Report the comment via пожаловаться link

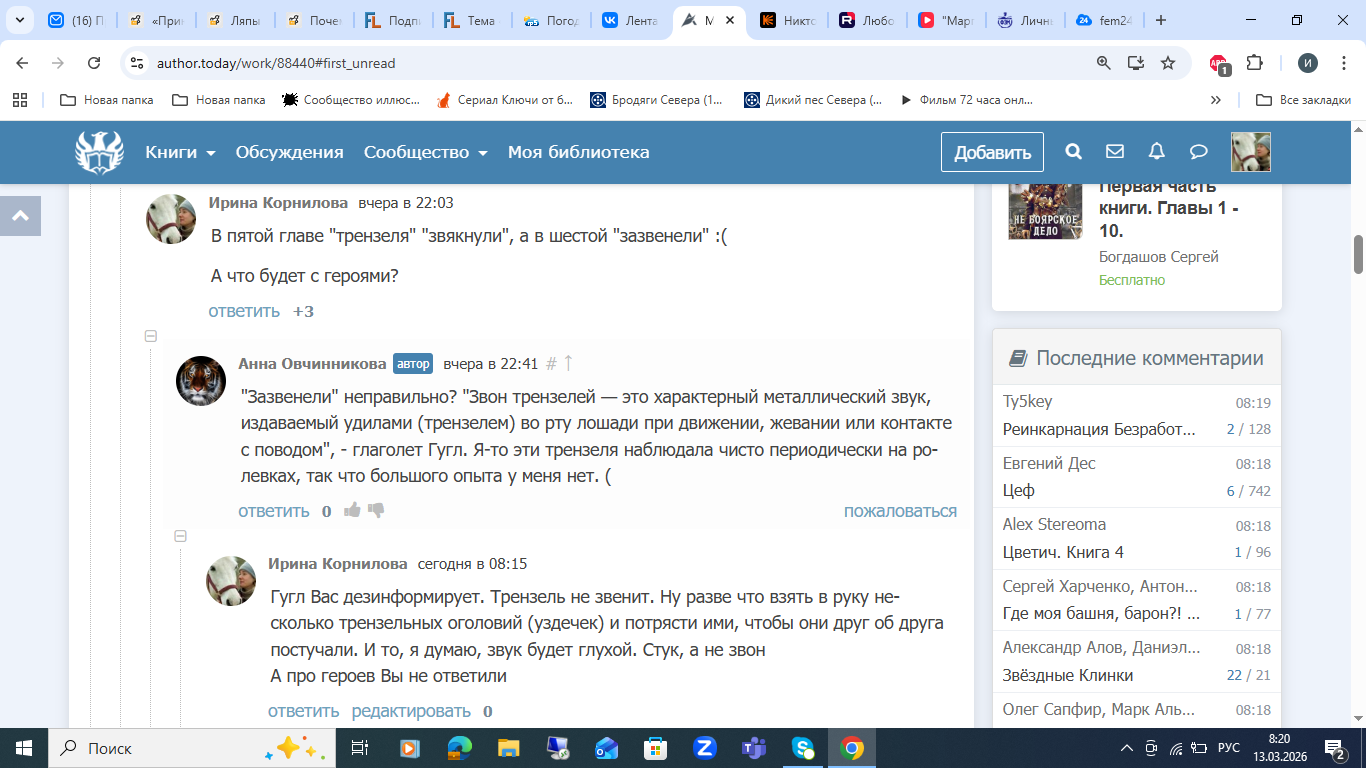[x=900, y=511]
